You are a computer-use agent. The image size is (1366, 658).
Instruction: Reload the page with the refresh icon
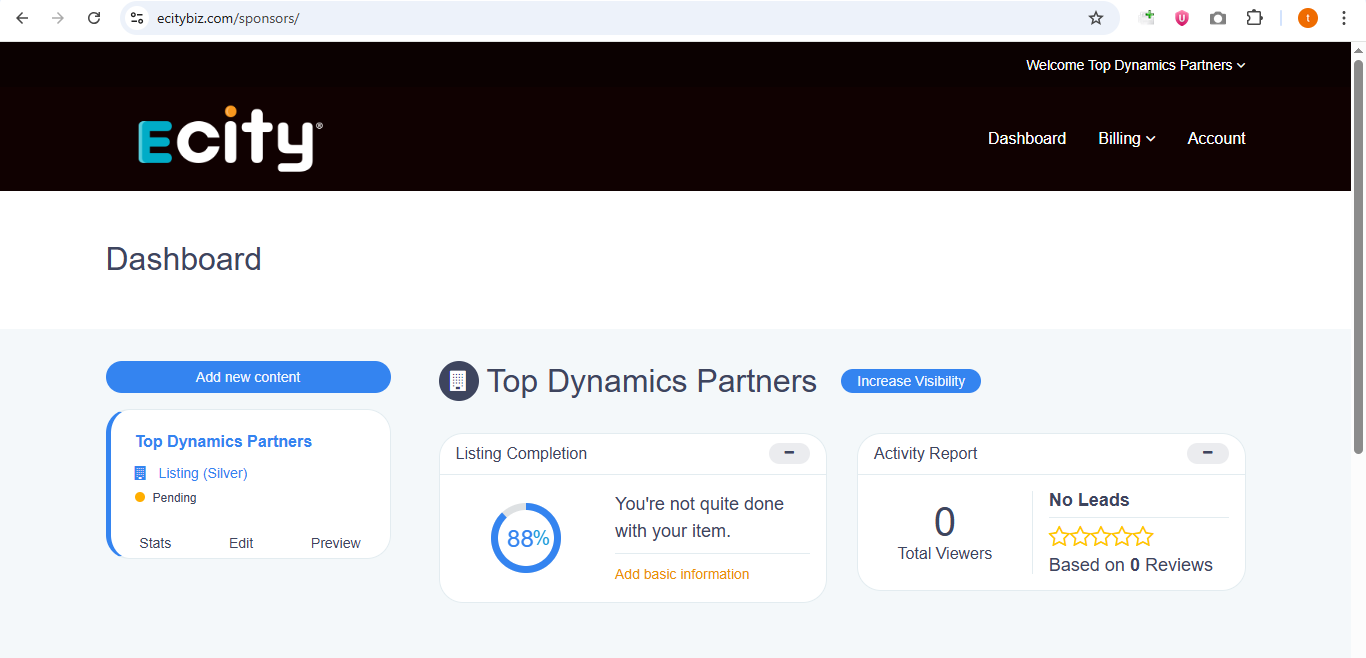94,18
